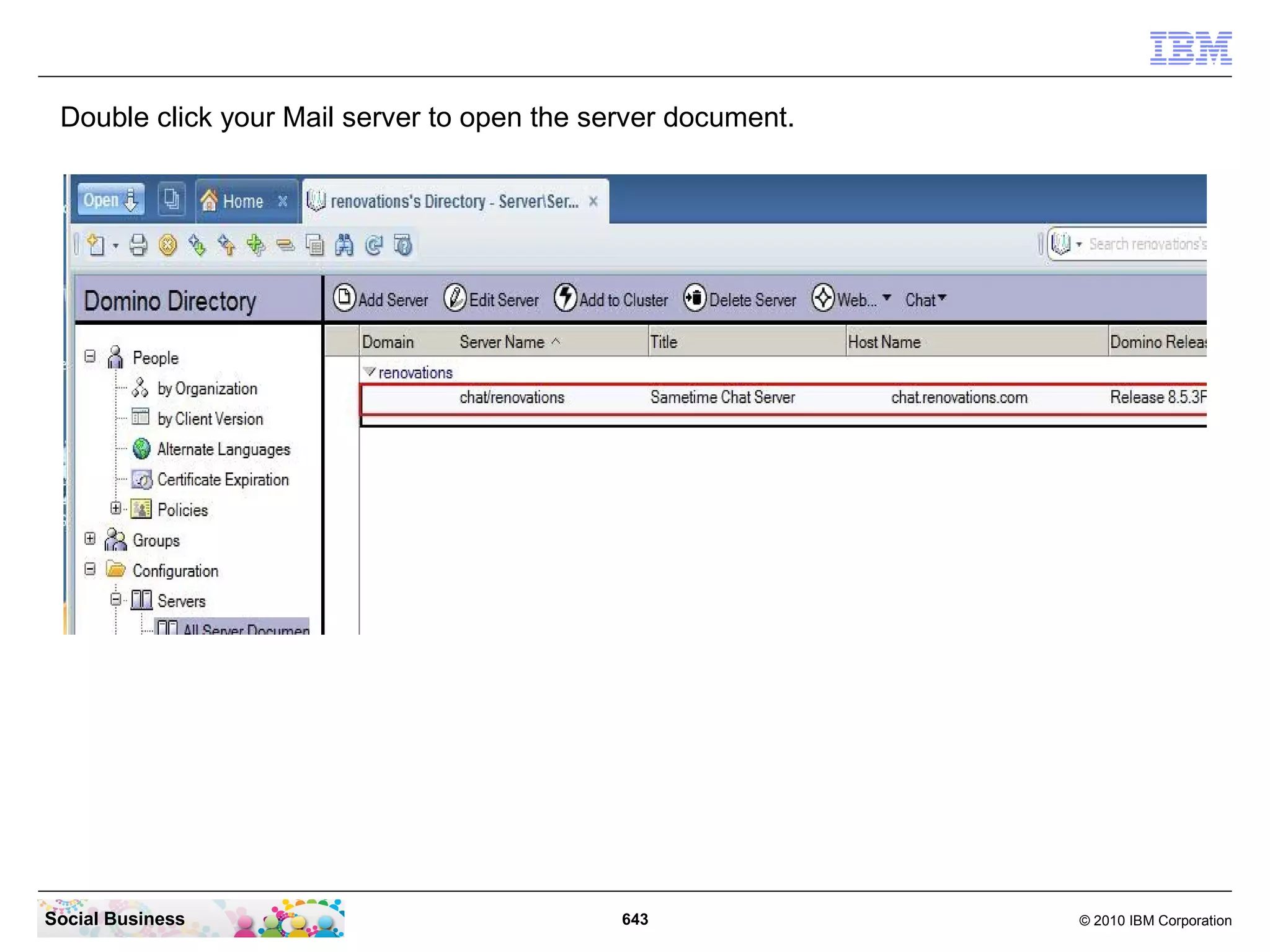The height and width of the screenshot is (952, 1270).
Task: Select People in the navigation tree
Action: click(x=156, y=358)
